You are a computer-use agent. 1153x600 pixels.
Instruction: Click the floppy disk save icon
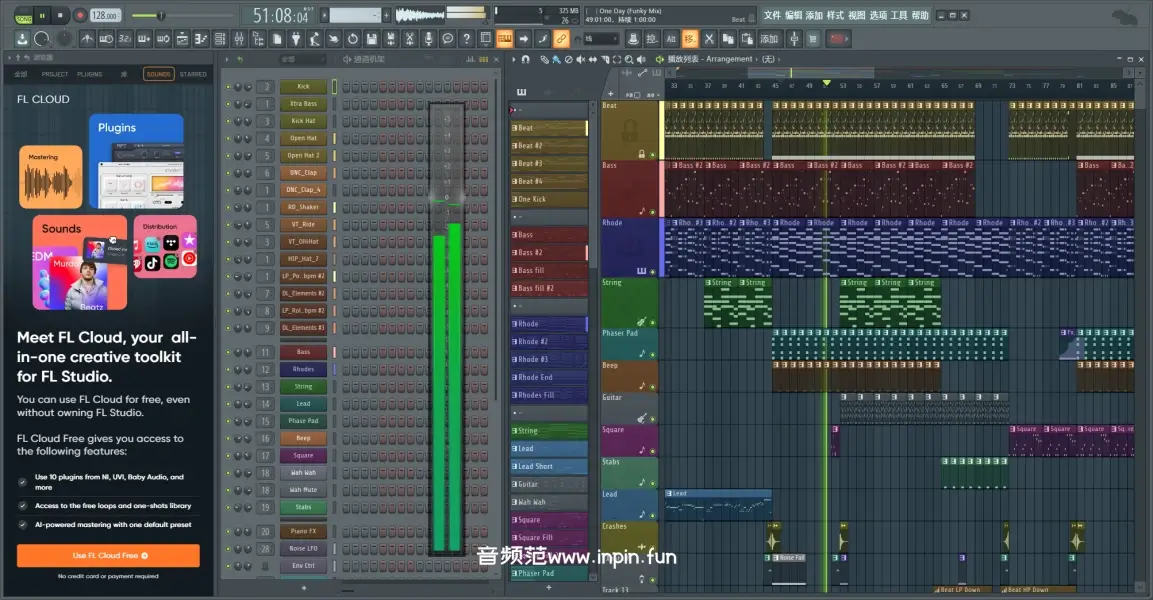371,39
